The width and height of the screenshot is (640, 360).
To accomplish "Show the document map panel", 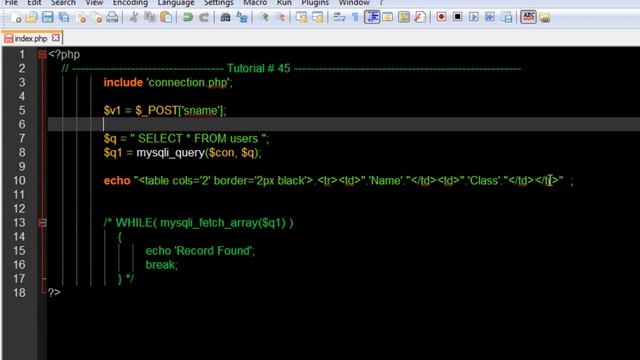I will click(404, 18).
